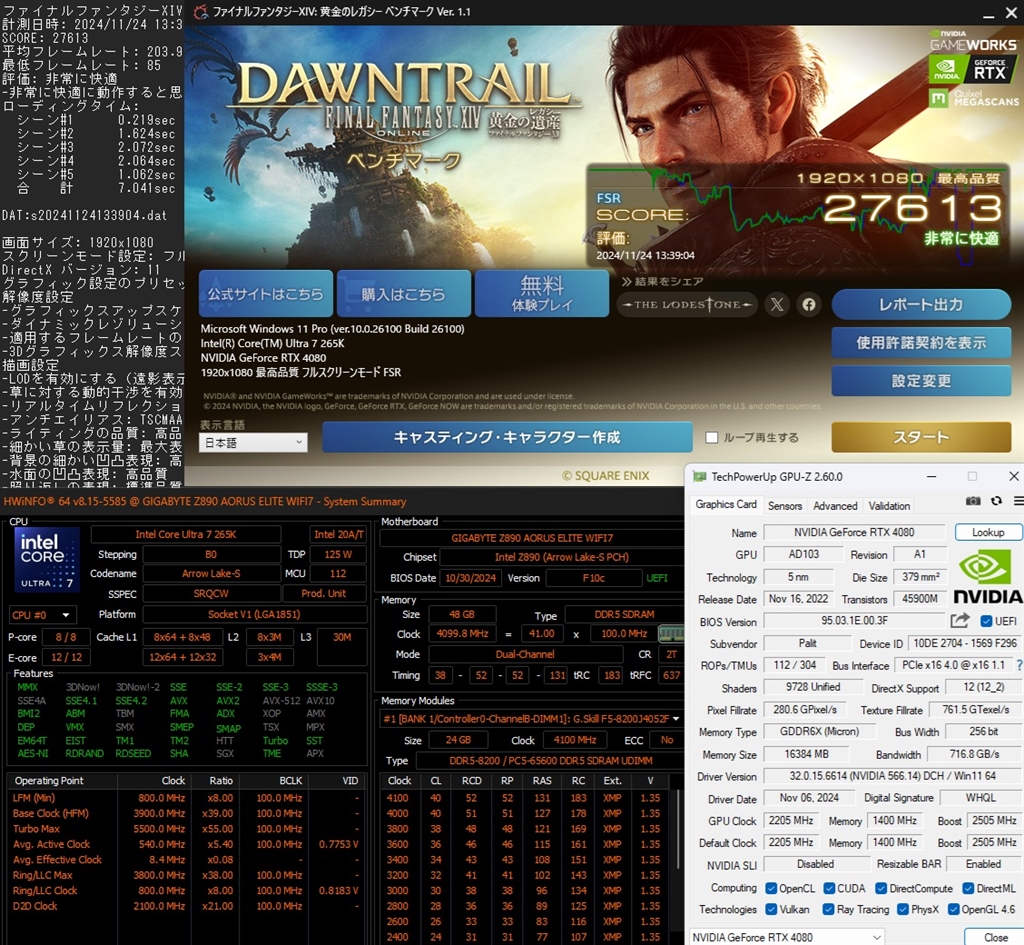The width and height of the screenshot is (1024, 945).
Task: Switch to the Graphics Card tab
Action: point(726,504)
